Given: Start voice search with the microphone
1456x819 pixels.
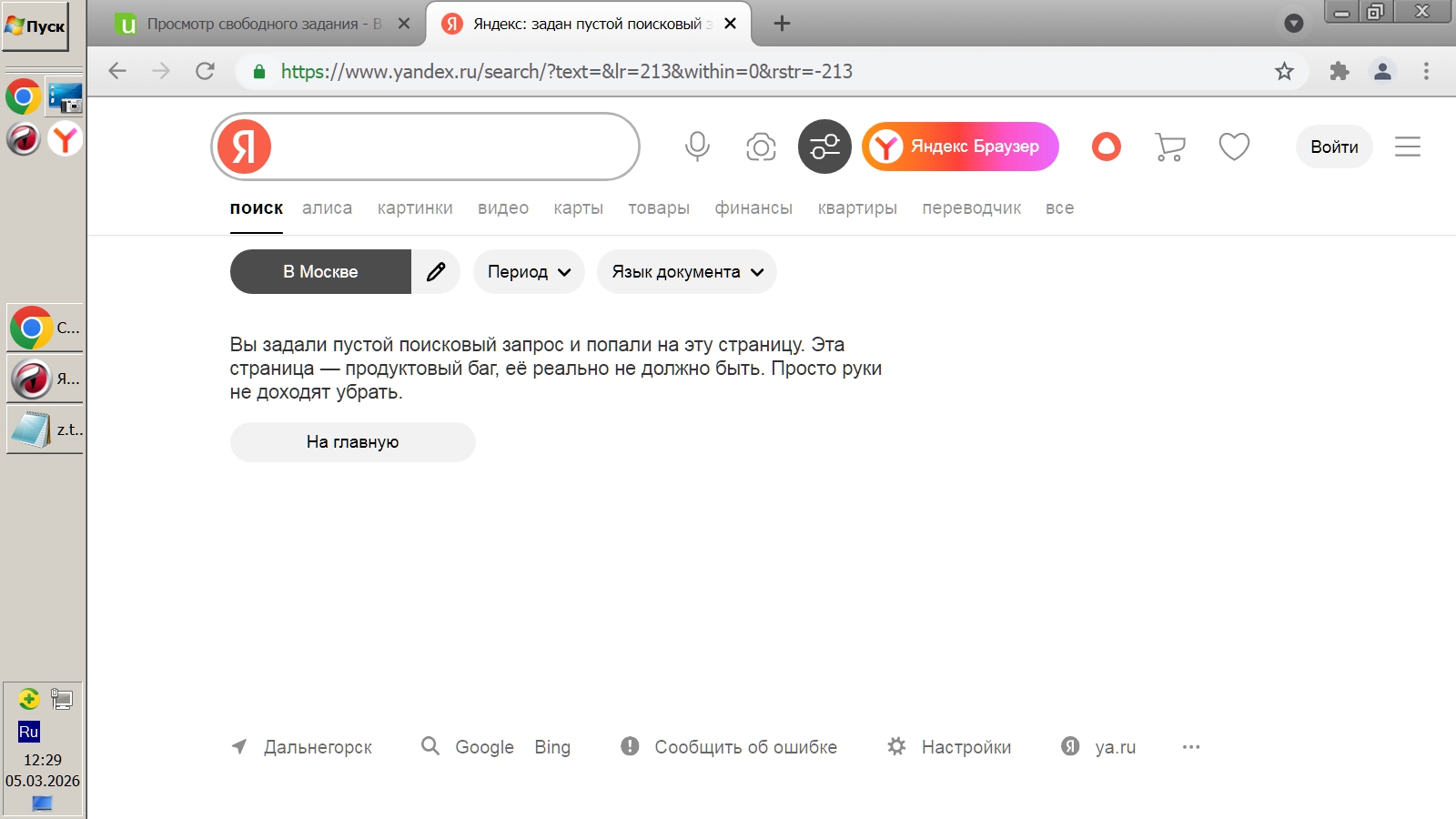Looking at the screenshot, I should (x=697, y=147).
